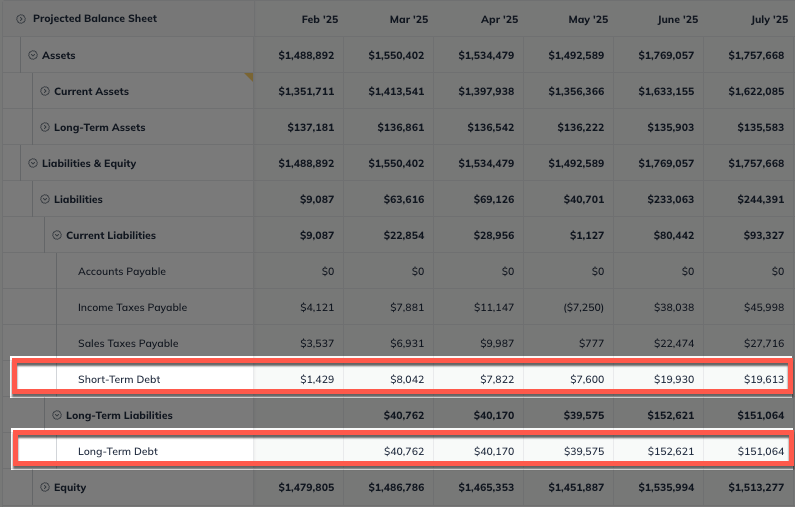Select Long-Term Debt row value $40,762
Image resolution: width=795 pixels, height=507 pixels.
(x=404, y=451)
